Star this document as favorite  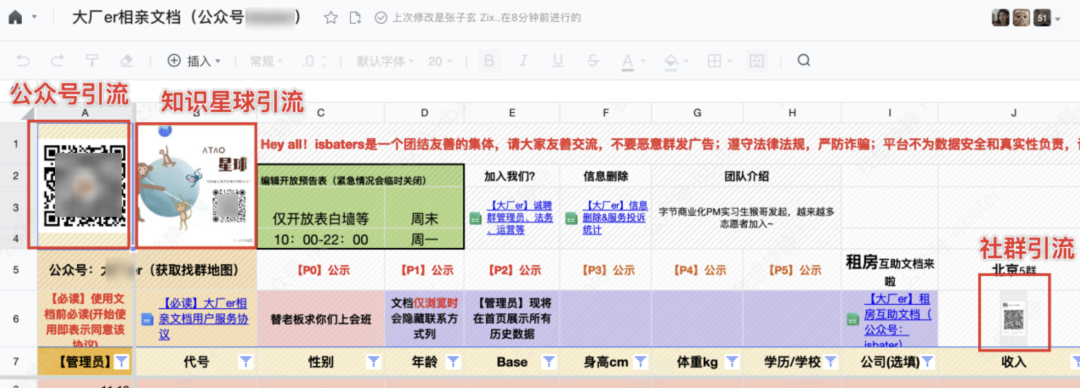[331, 19]
